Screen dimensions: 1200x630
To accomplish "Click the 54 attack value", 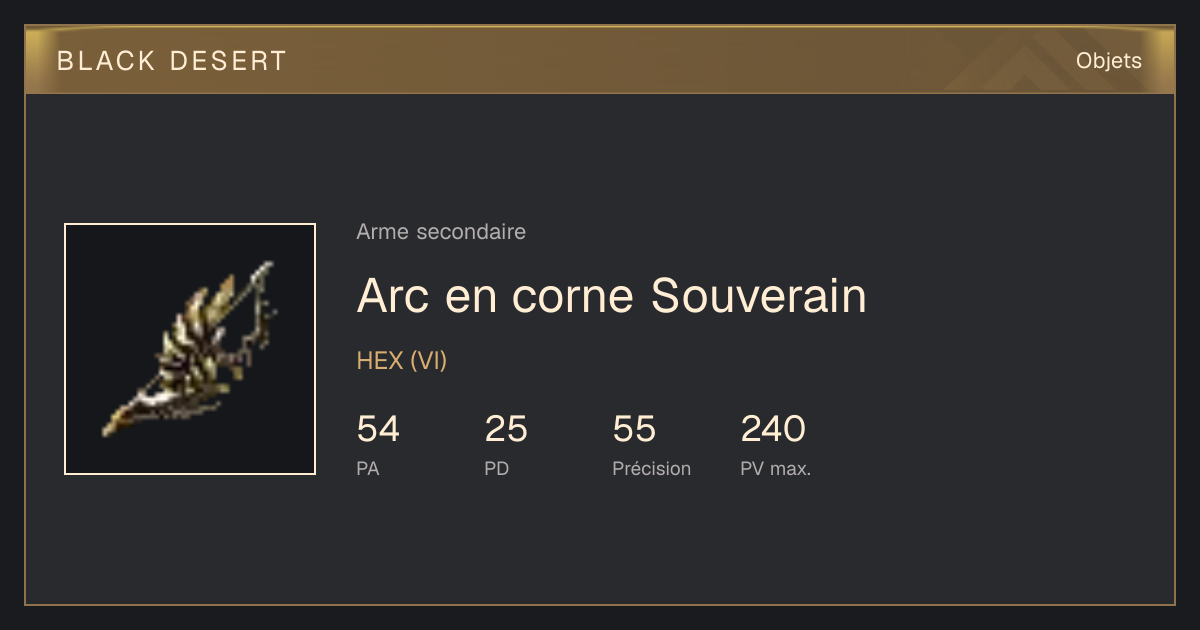I will click(x=378, y=429).
